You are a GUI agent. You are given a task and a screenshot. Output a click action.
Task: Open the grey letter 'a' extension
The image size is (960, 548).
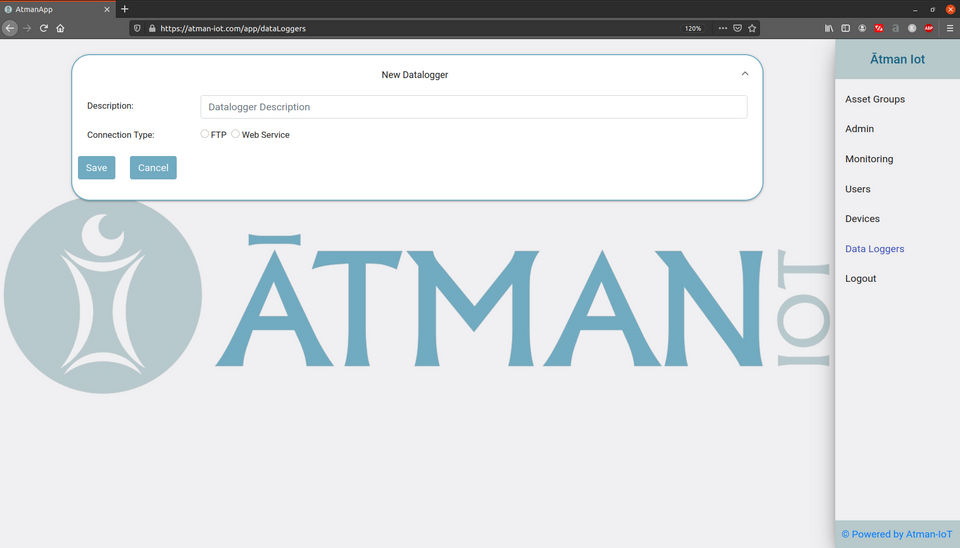point(895,28)
